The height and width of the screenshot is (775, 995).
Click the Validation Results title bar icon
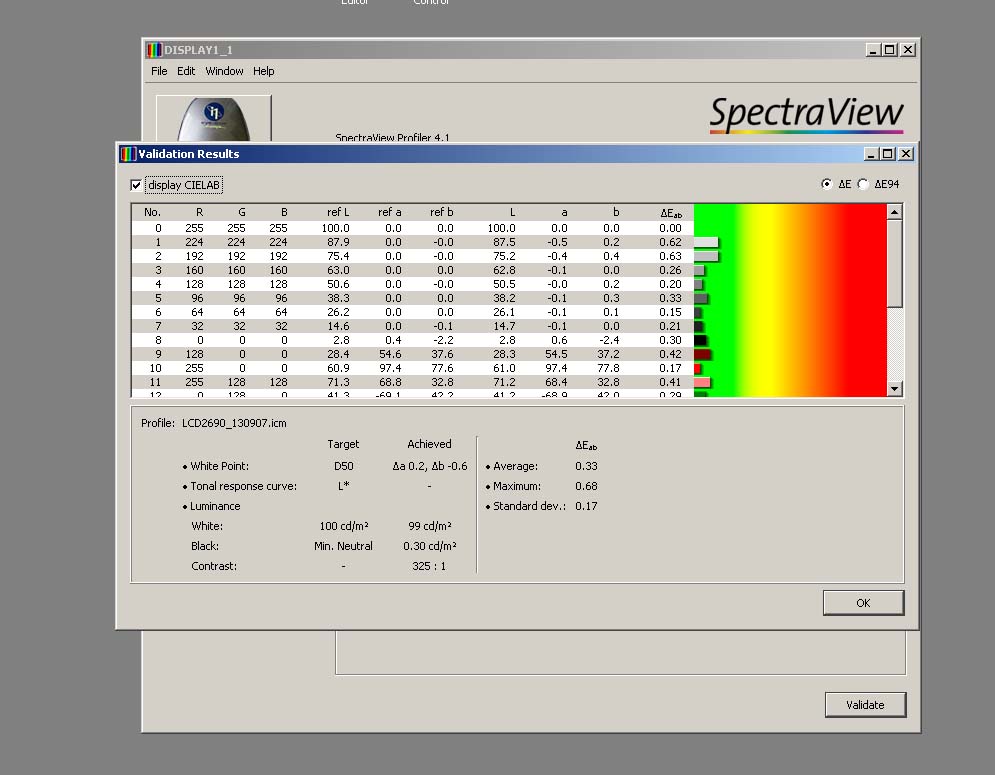pos(129,154)
